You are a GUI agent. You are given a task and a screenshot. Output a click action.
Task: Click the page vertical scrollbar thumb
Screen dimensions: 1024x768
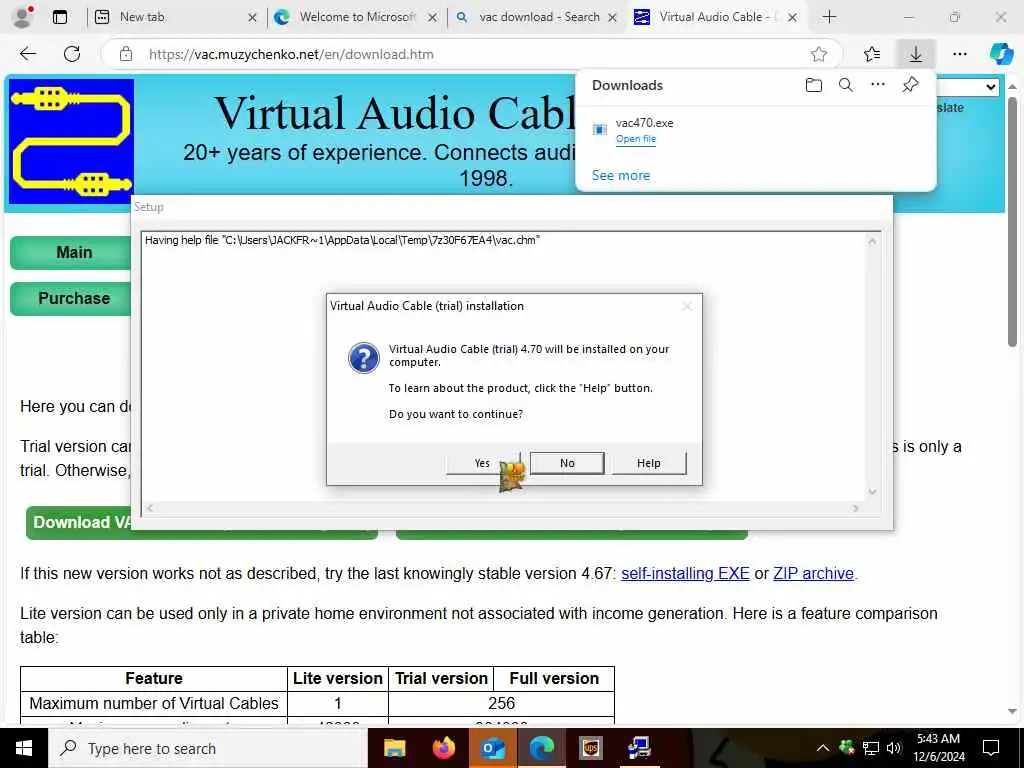(1012, 222)
